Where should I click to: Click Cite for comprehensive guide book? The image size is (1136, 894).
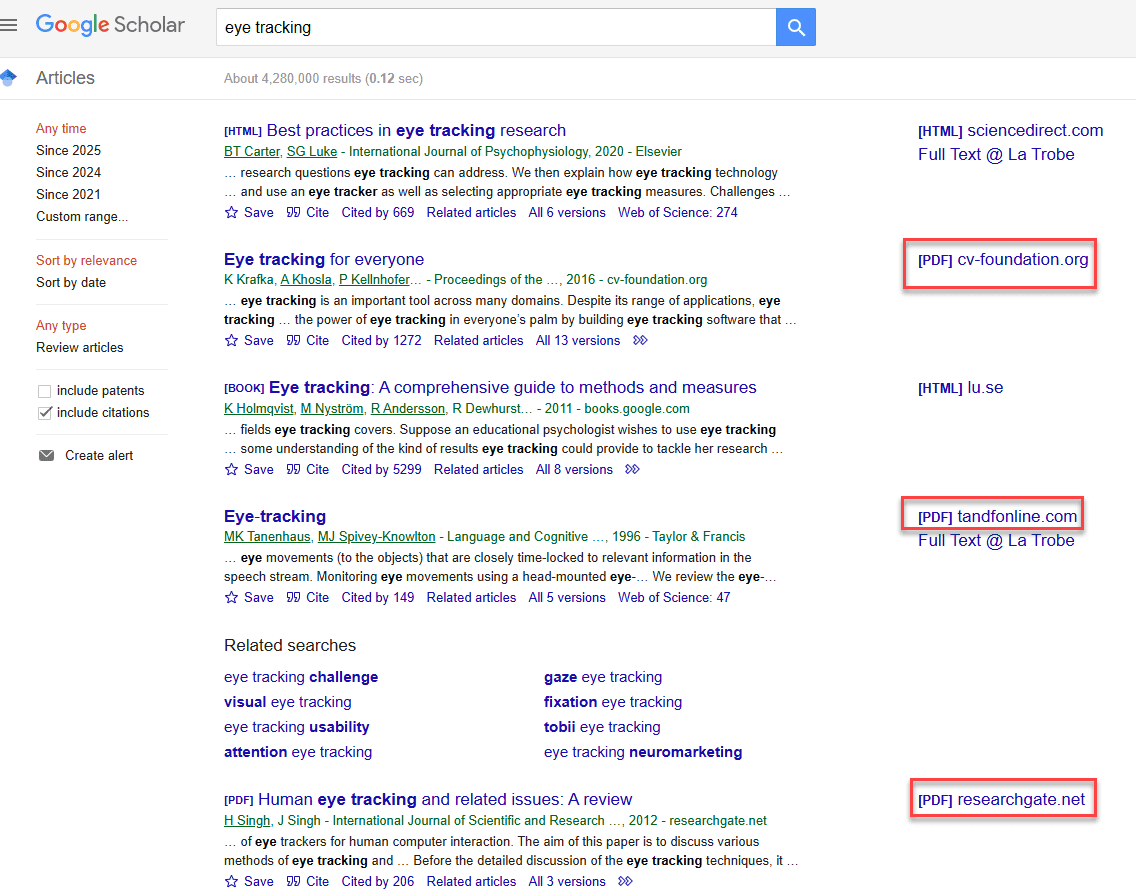pos(308,469)
